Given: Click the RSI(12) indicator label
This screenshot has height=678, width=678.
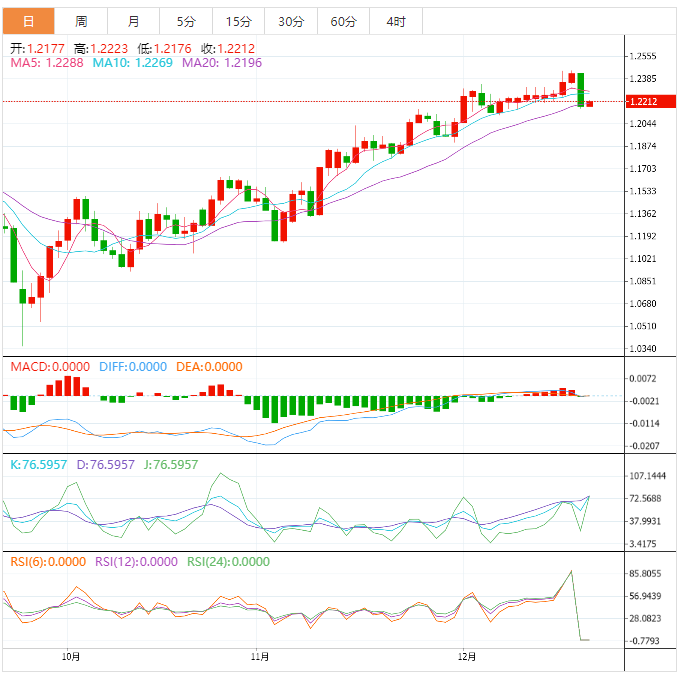Looking at the screenshot, I should tap(137, 562).
